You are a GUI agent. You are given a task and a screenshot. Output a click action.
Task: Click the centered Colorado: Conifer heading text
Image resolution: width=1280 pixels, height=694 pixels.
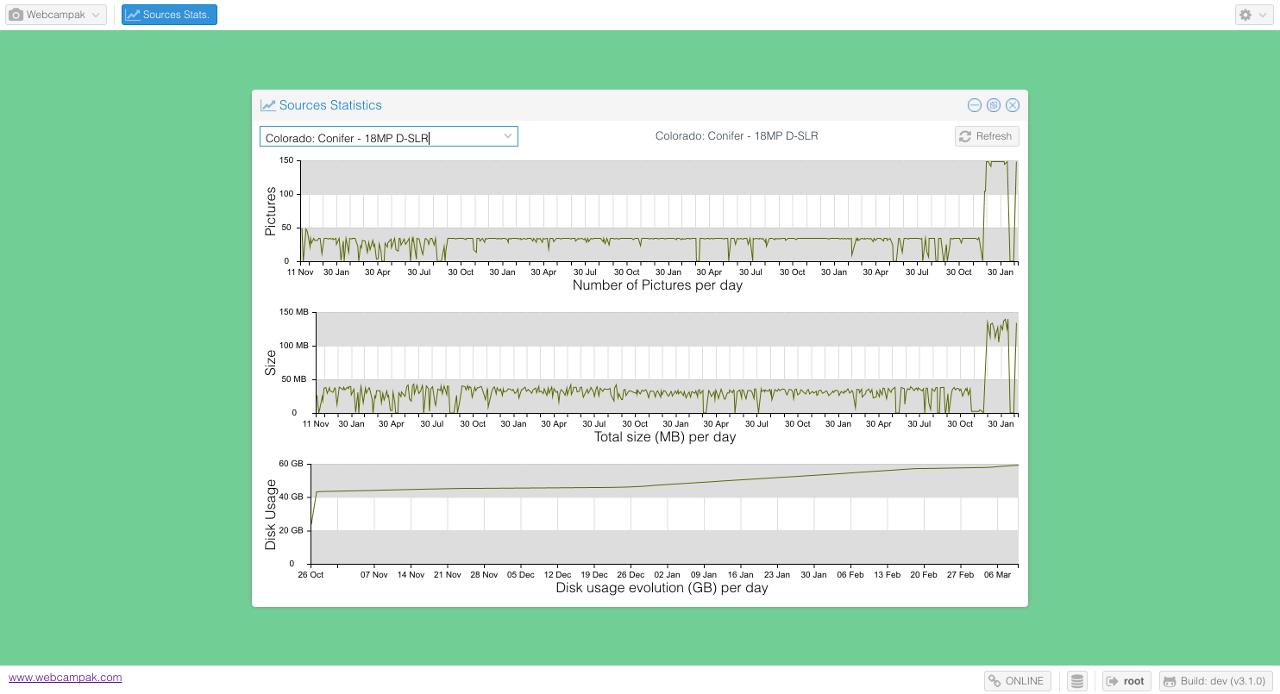click(x=737, y=136)
